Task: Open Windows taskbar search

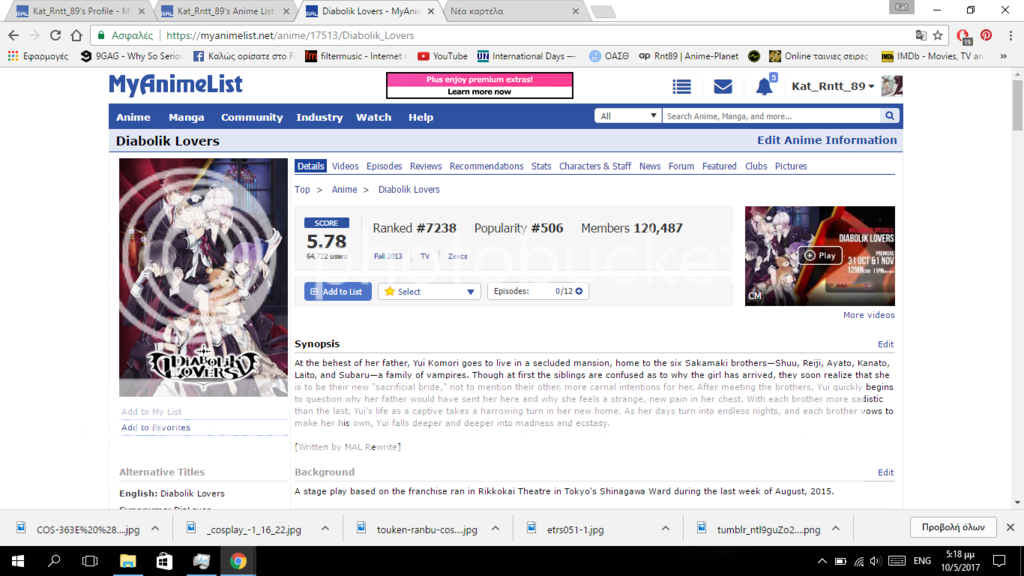Action: click(54, 561)
